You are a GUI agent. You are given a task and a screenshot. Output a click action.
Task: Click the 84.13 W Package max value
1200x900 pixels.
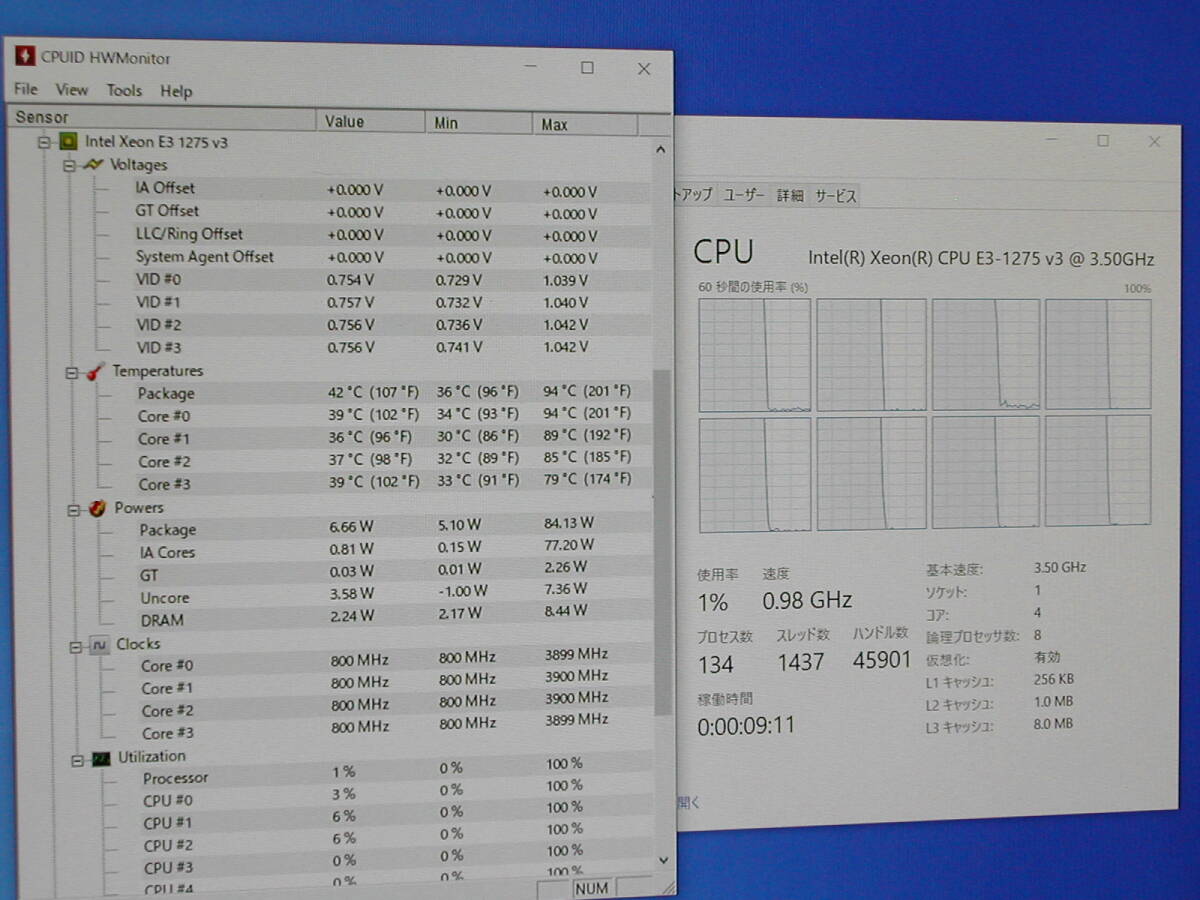pos(570,523)
